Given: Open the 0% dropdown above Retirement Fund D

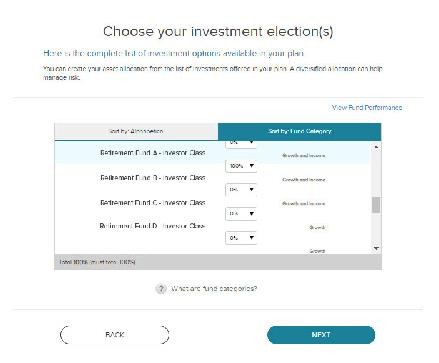Looking at the screenshot, I should click(241, 213).
